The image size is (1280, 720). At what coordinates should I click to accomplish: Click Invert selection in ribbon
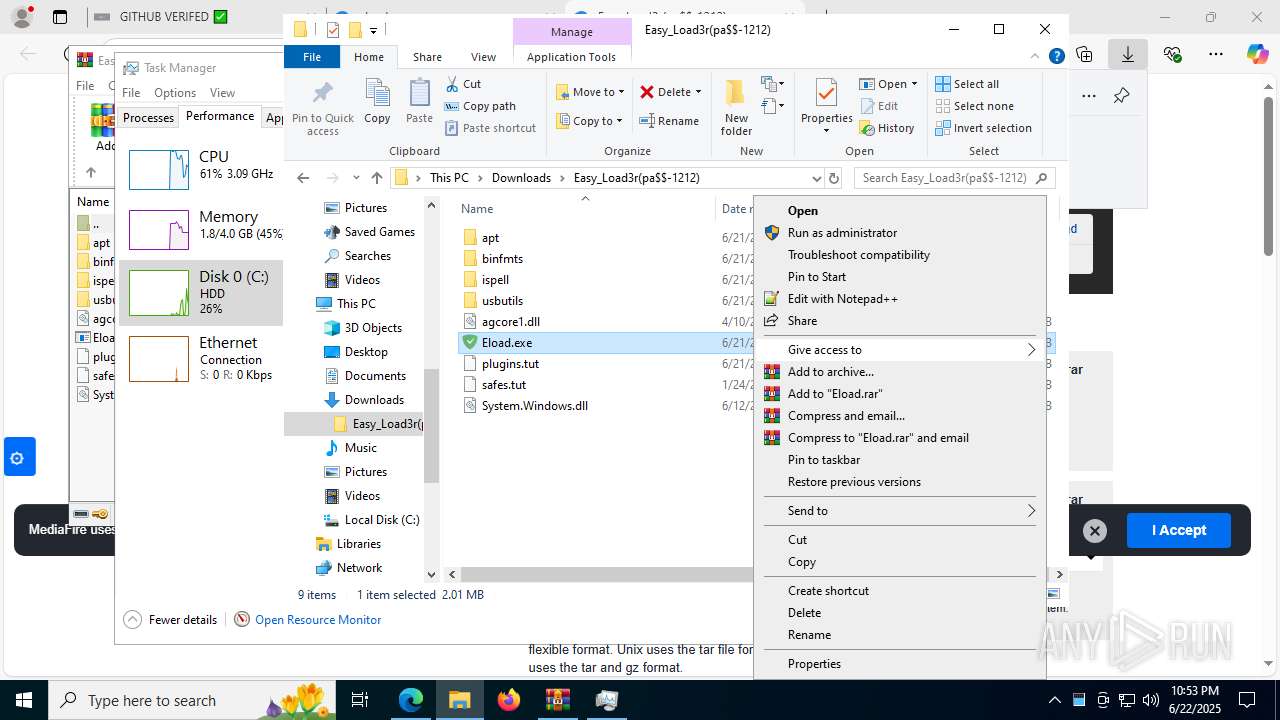(983, 128)
